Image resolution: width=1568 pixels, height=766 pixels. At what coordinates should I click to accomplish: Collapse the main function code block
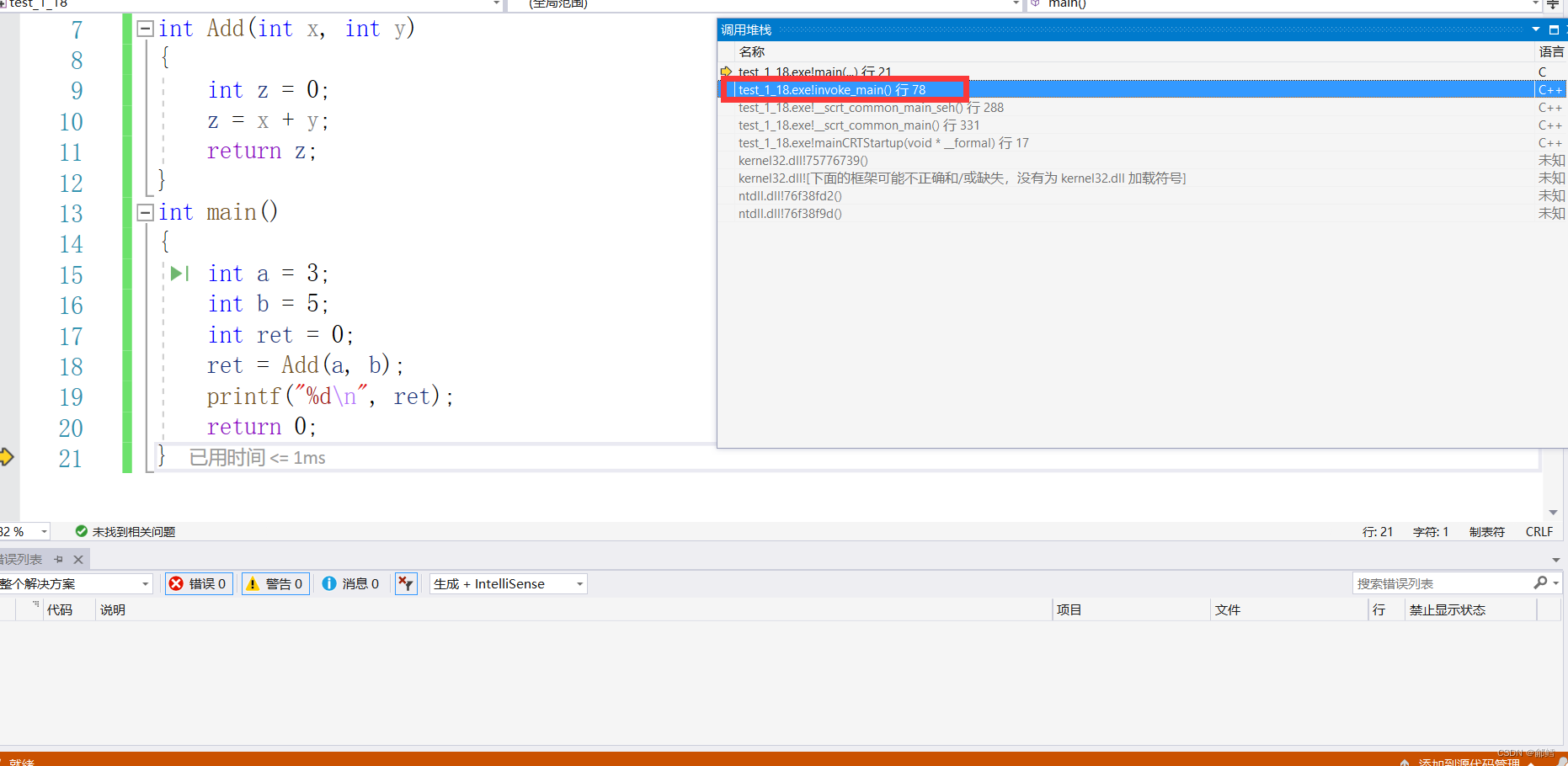coord(145,212)
